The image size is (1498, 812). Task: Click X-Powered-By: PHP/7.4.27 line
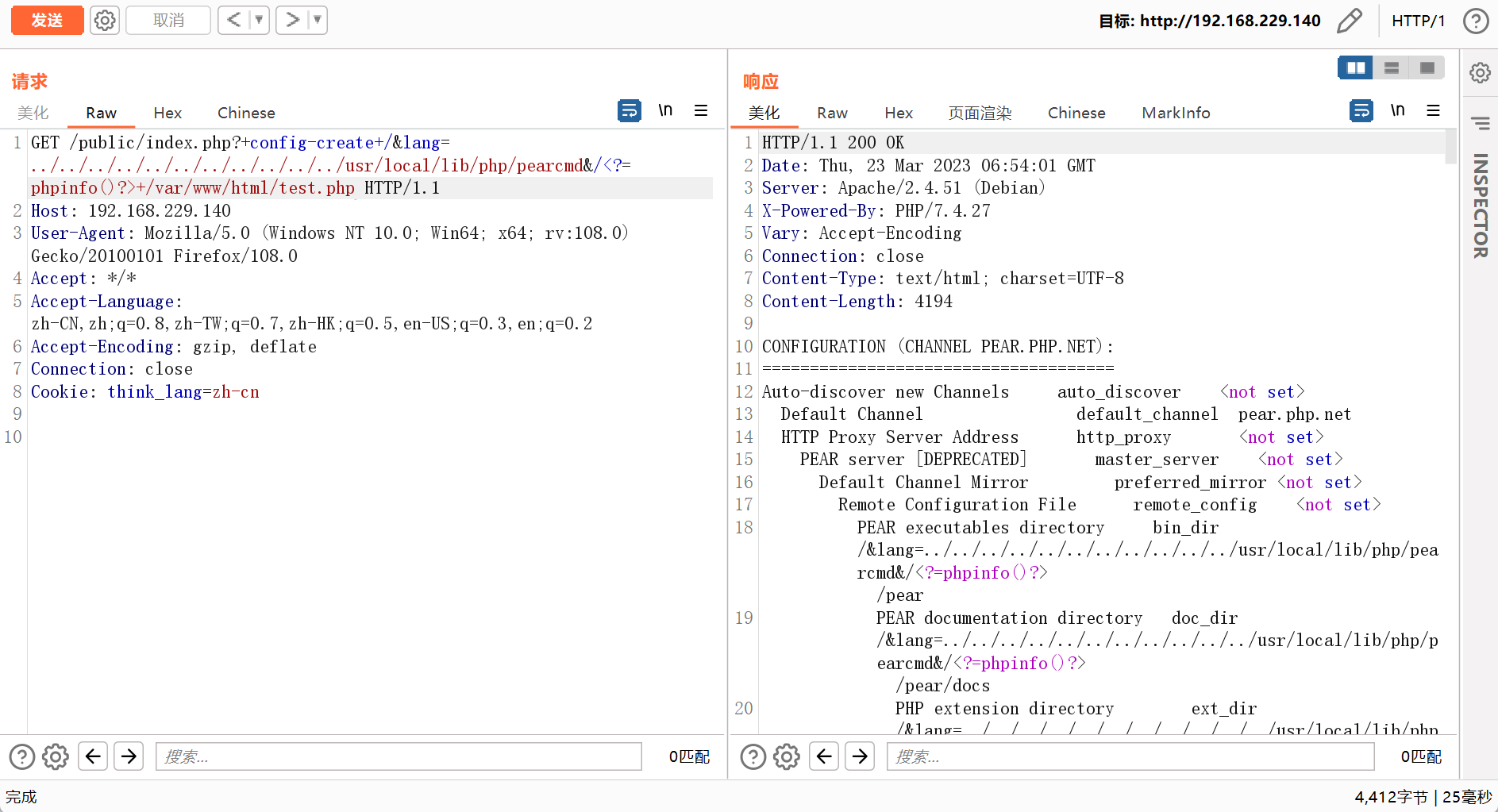tap(876, 210)
